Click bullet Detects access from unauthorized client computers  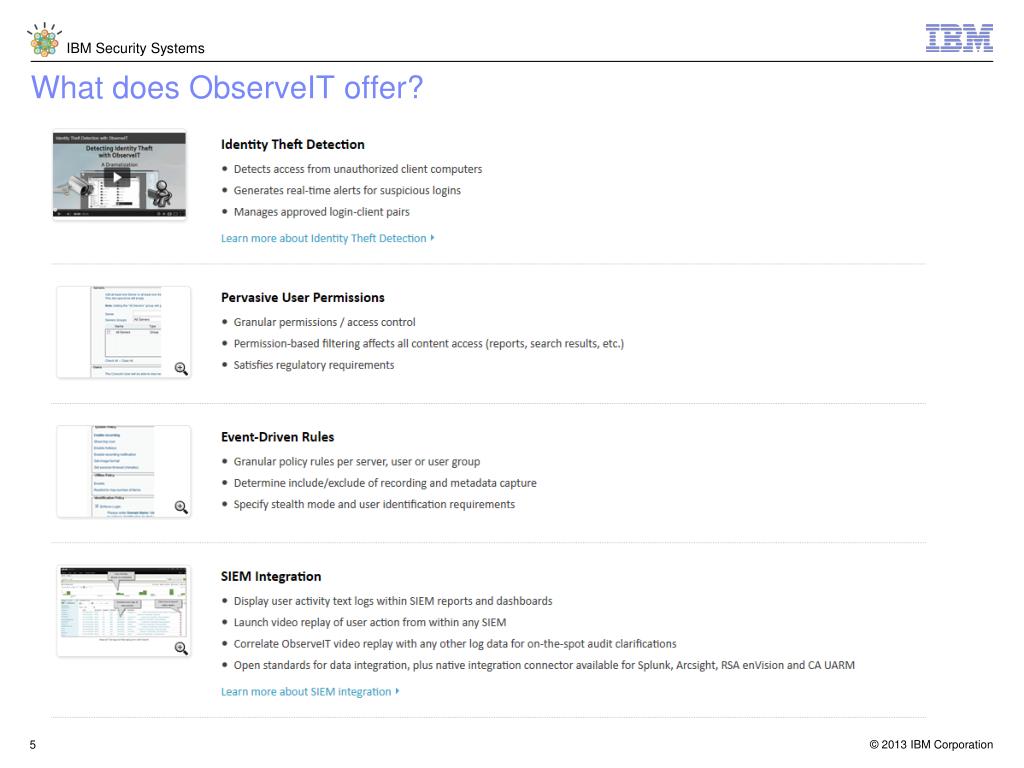358,169
